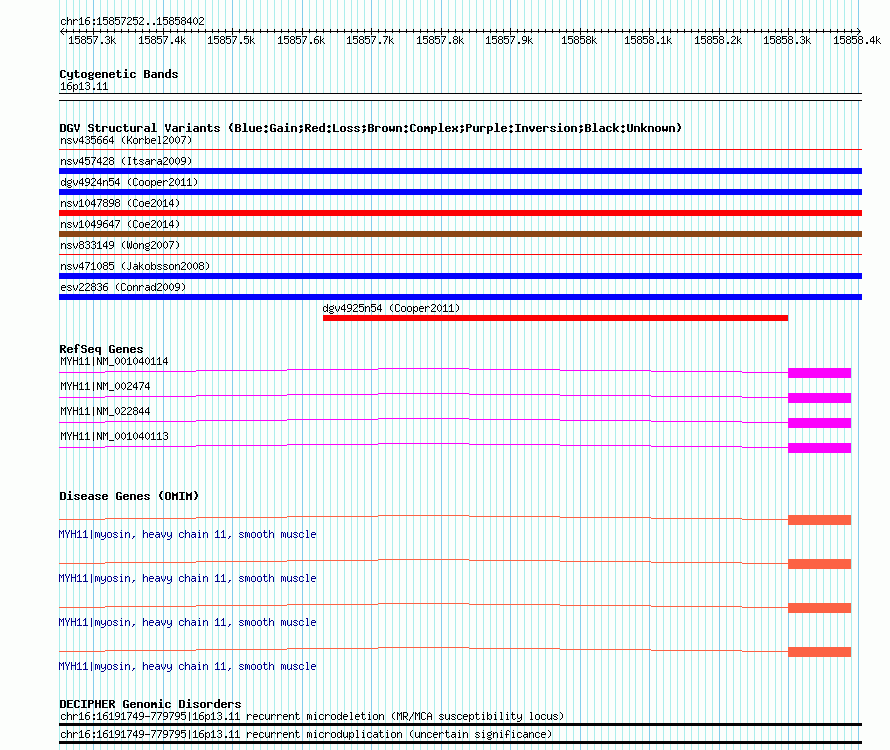Click the 16p13.11 cytogenetic band label
The height and width of the screenshot is (750, 890).
click(84, 86)
